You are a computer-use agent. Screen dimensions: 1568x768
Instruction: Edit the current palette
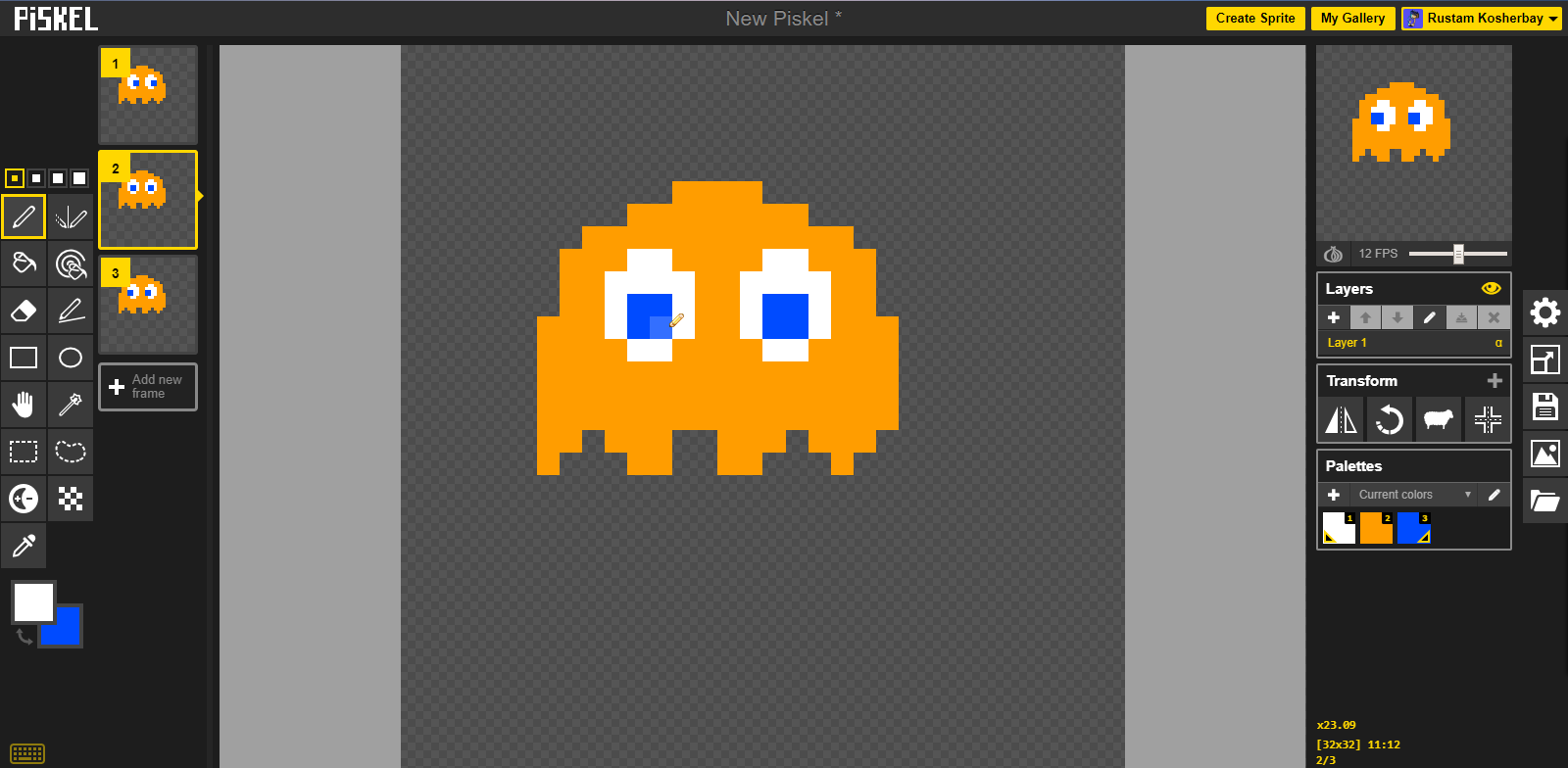[x=1494, y=495]
